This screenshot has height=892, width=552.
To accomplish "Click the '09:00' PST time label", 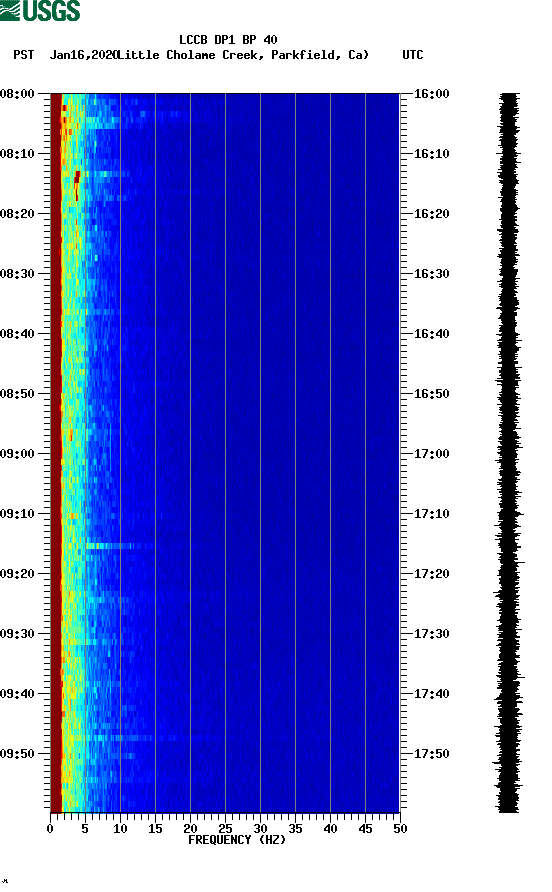I will coord(18,454).
